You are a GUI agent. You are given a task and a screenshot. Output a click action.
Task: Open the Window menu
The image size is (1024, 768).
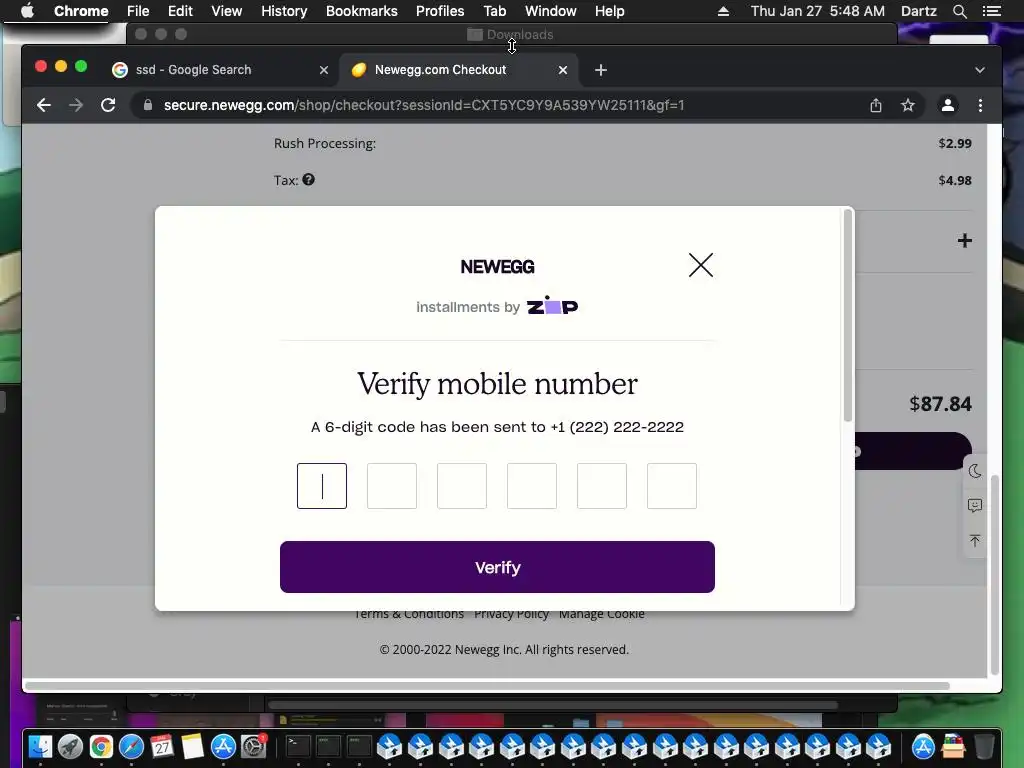[x=551, y=11]
